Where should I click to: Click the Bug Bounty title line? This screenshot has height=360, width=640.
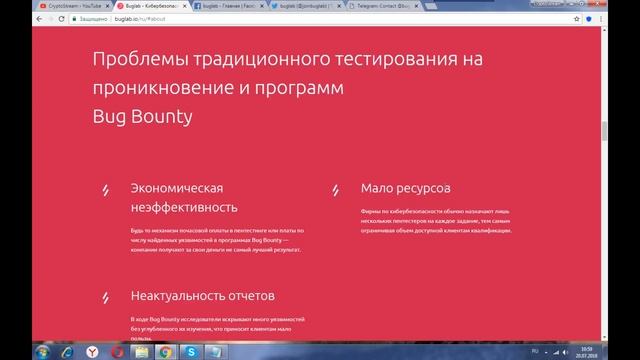tap(142, 117)
